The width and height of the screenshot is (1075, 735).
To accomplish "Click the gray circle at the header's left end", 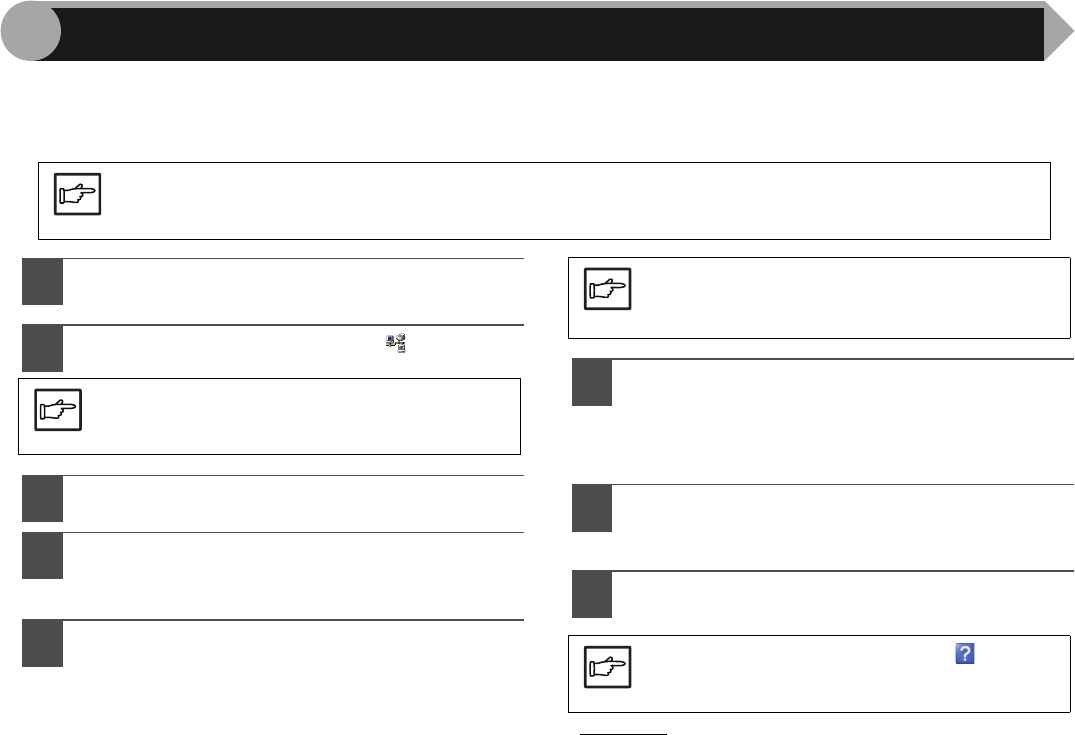I will (30, 34).
